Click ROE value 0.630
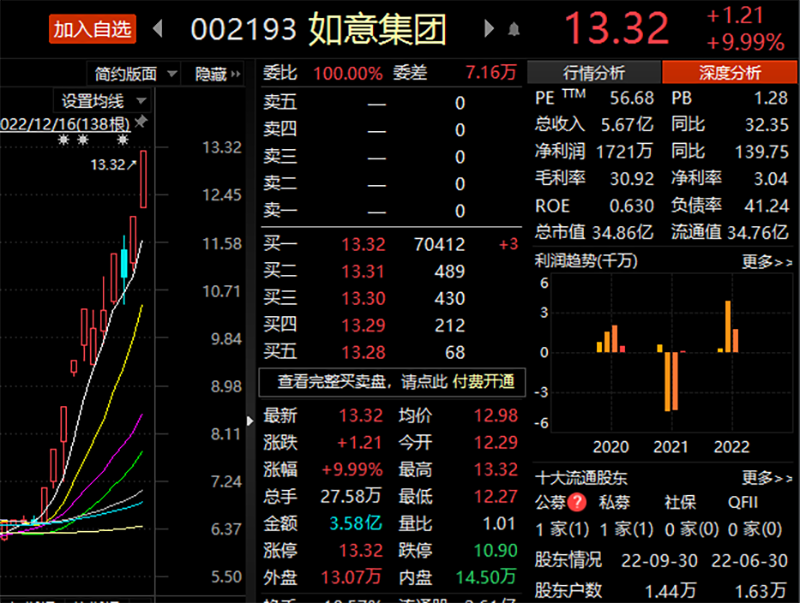 tap(632, 206)
